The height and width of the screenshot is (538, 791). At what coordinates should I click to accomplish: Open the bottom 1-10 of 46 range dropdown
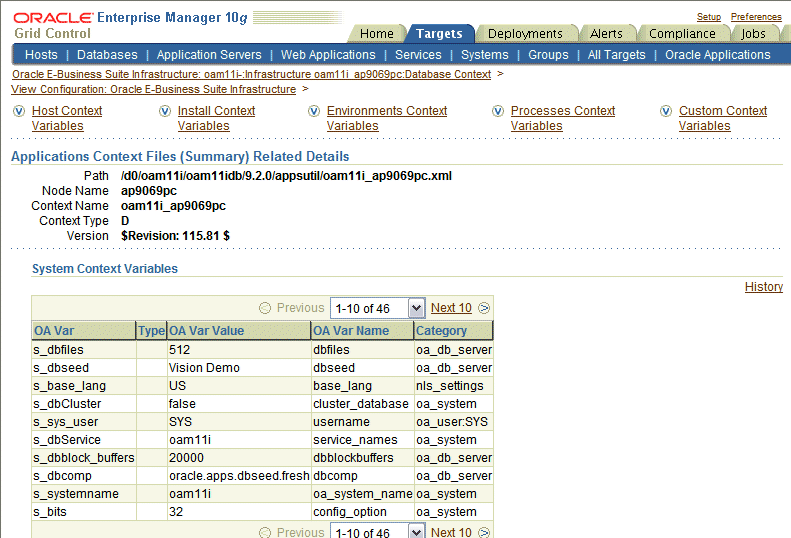pyautogui.click(x=378, y=531)
